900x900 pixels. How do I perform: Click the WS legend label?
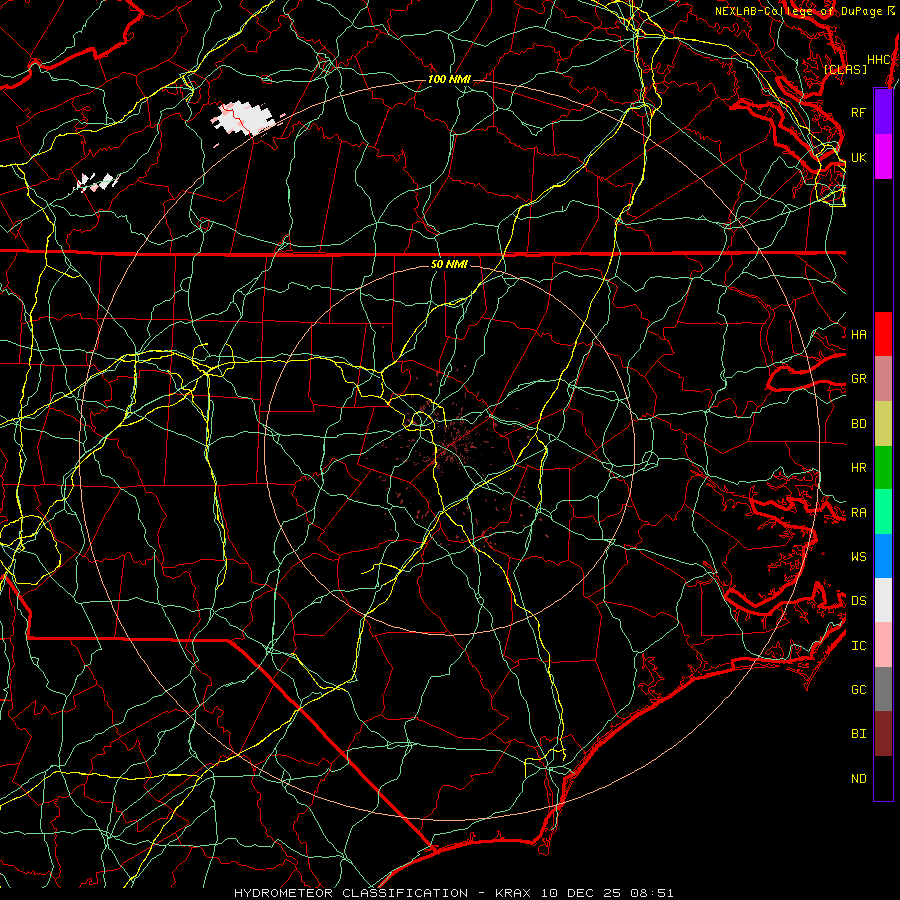point(859,557)
